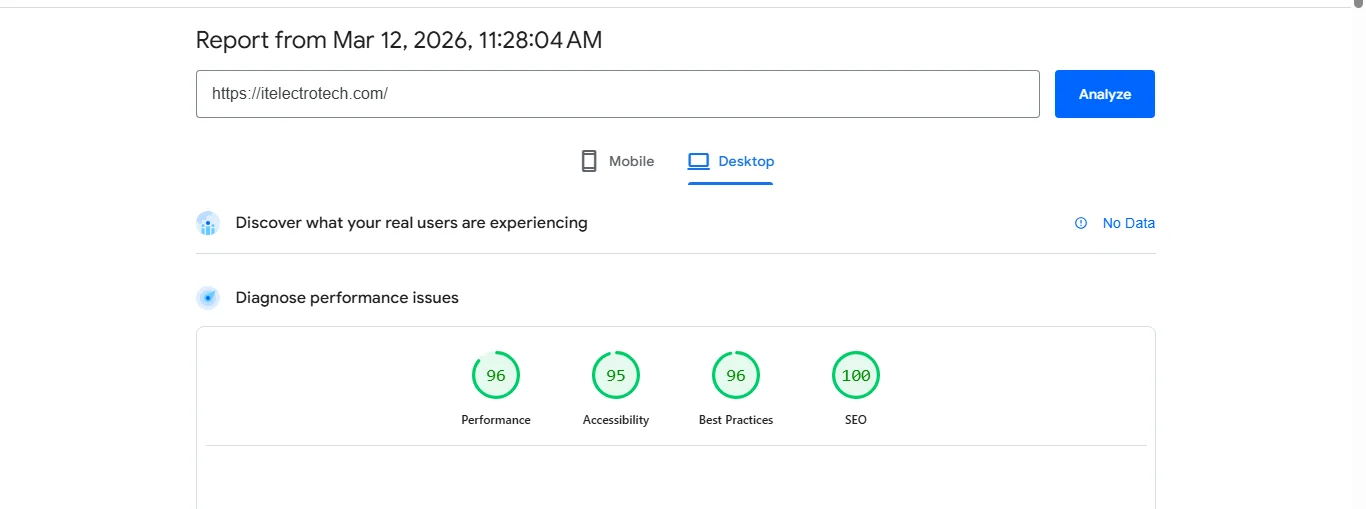This screenshot has height=509, width=1366.
Task: Open the No Data link
Action: [x=1128, y=223]
